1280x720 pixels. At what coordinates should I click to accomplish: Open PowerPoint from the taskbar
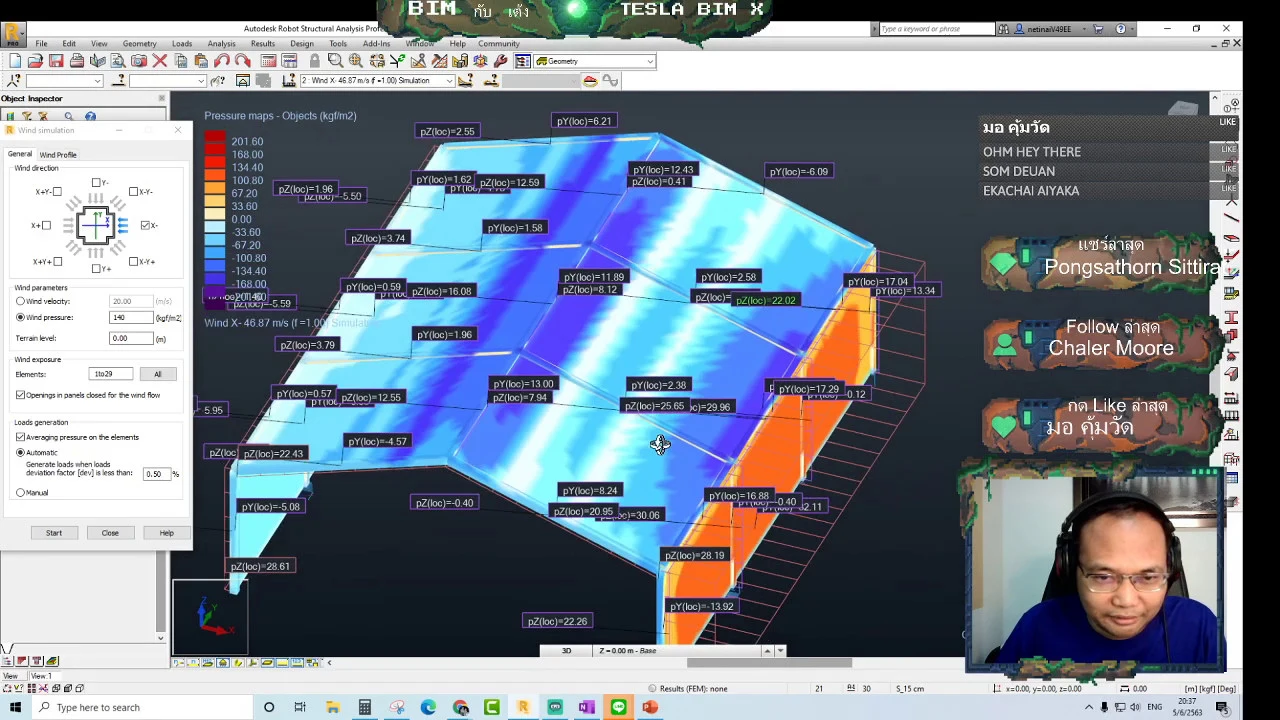[650, 707]
